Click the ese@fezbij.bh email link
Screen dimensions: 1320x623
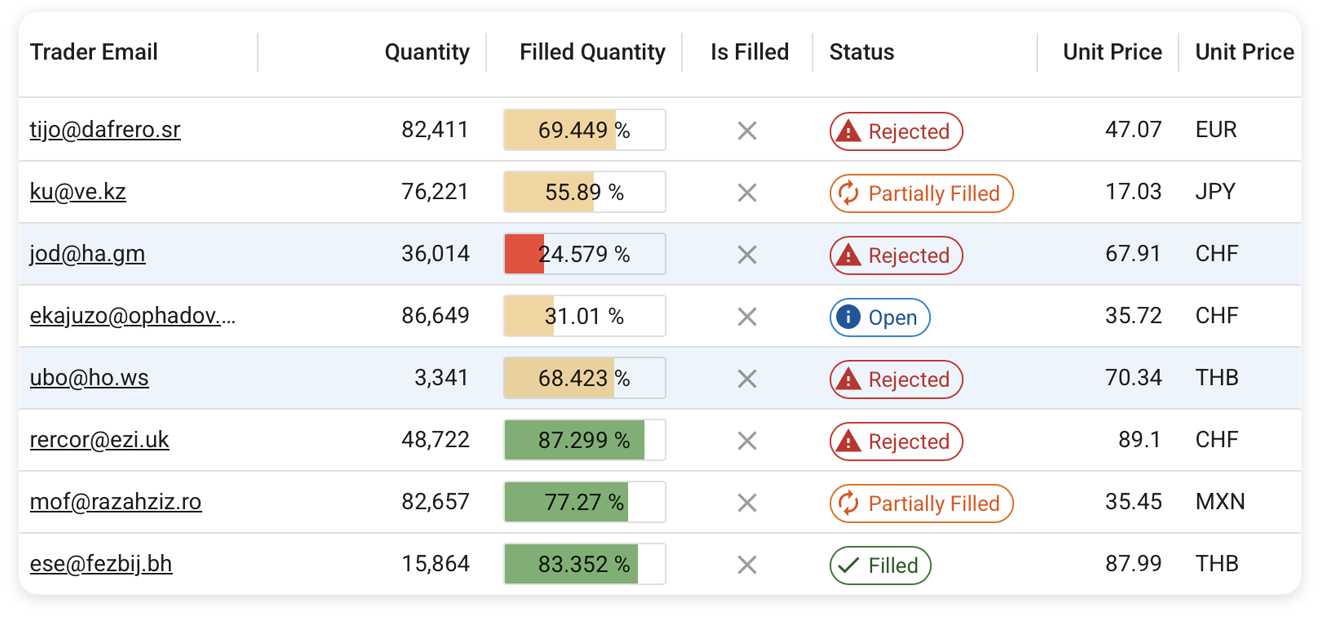tap(101, 564)
